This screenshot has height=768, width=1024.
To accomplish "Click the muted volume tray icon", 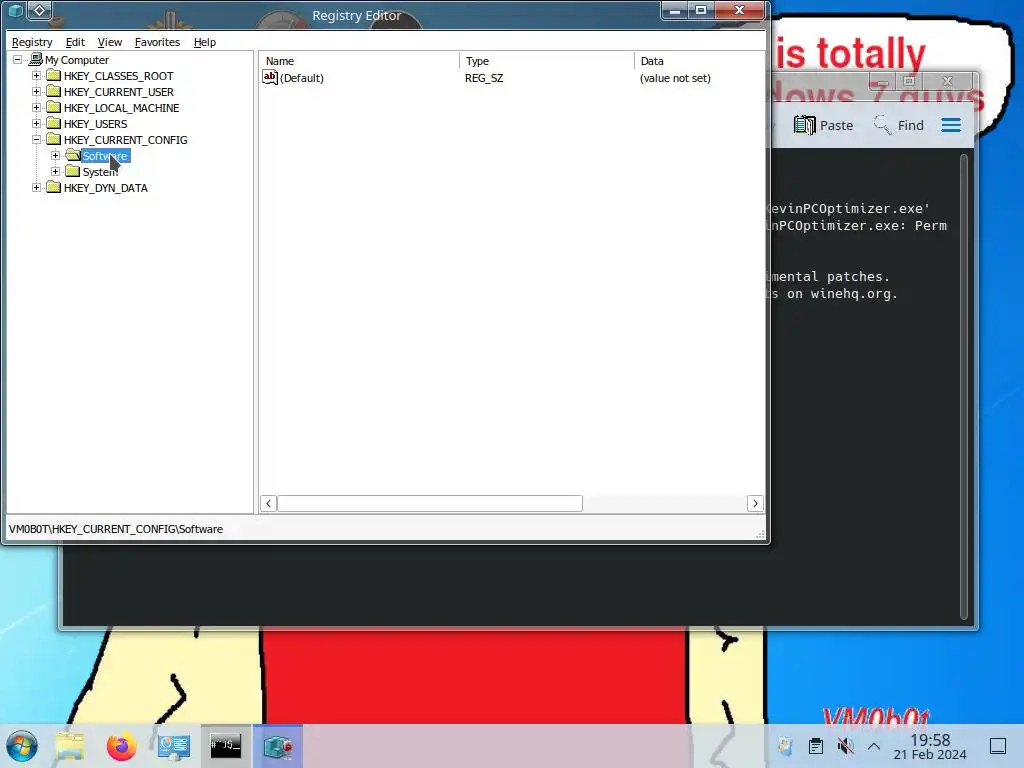I will [x=845, y=746].
